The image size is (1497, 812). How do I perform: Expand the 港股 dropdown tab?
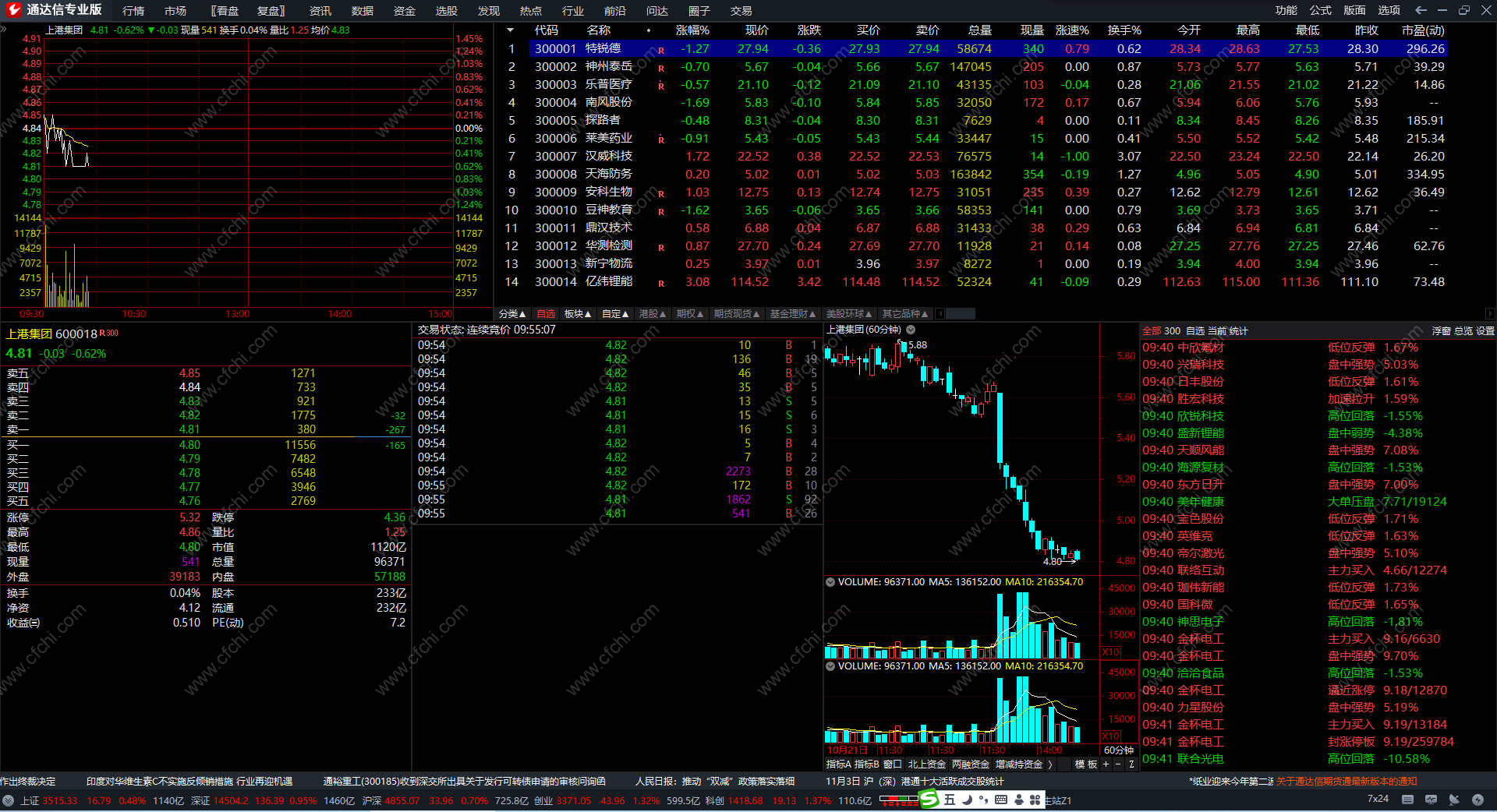(x=653, y=314)
